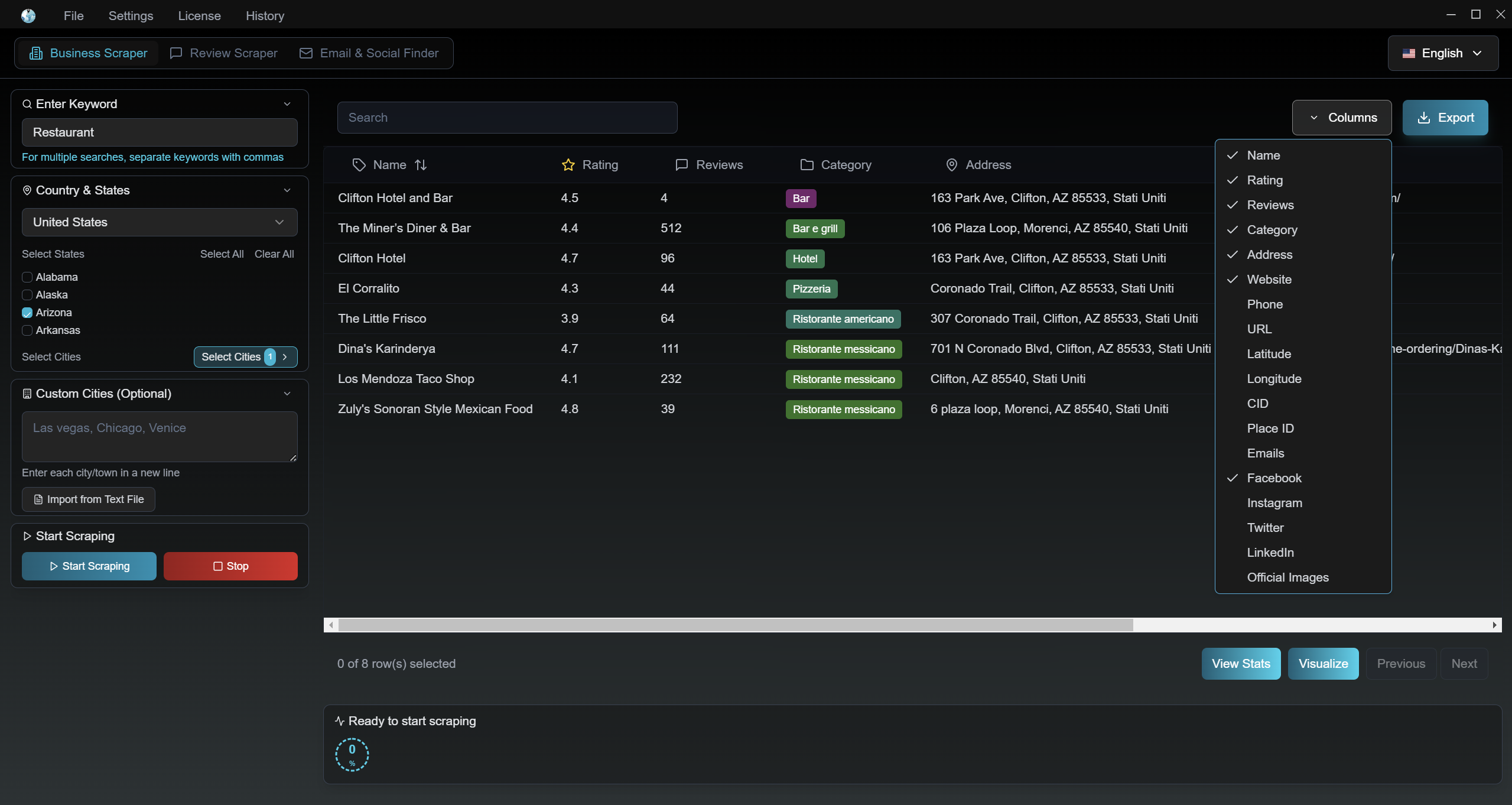This screenshot has width=1512, height=805.
Task: Collapse the Enter Keyword section chevron
Action: 287,104
